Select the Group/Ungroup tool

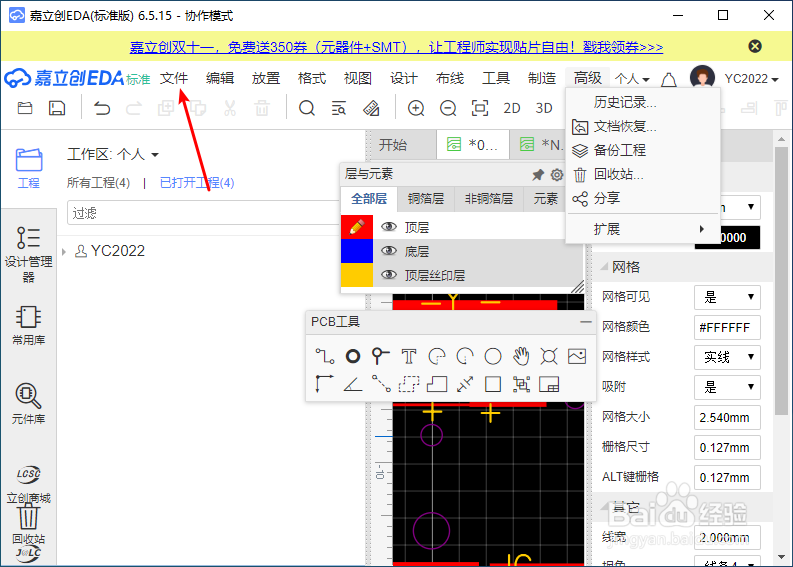(521, 384)
